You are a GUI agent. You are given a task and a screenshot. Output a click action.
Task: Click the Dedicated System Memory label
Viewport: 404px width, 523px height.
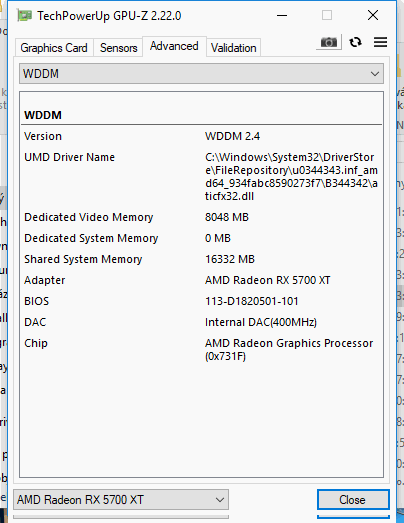[91, 238]
